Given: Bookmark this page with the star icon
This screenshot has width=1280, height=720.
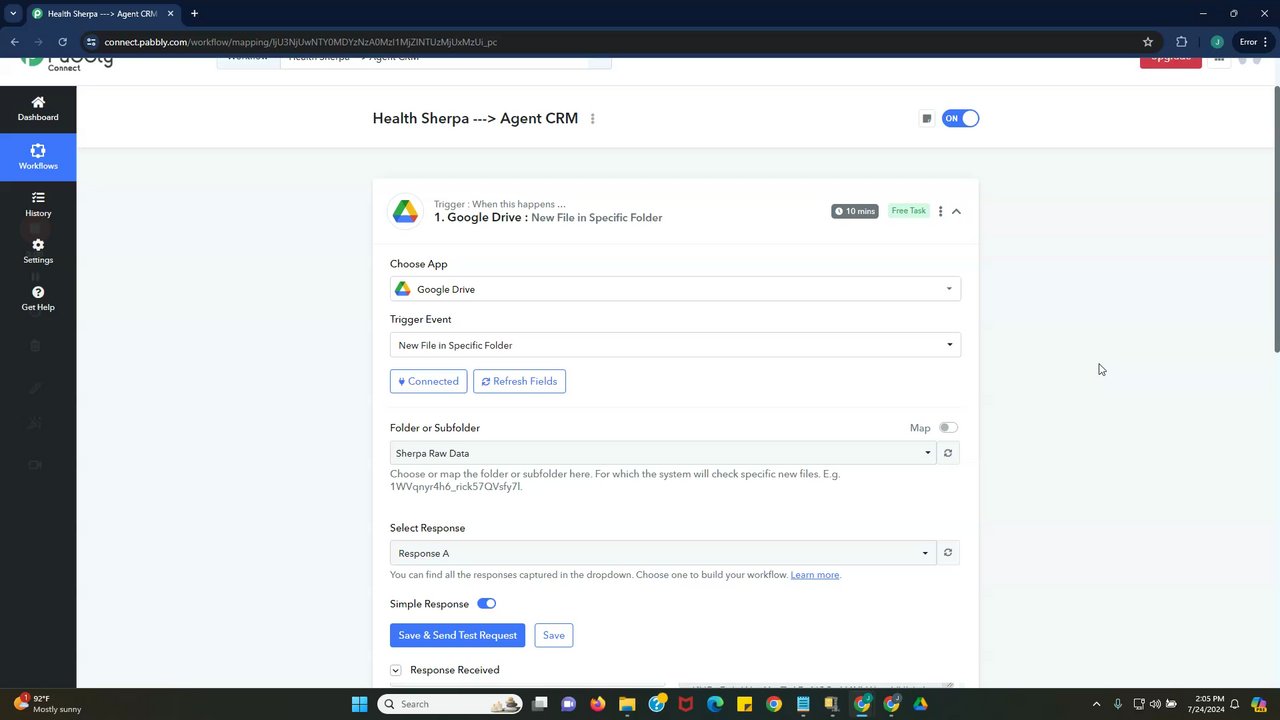Looking at the screenshot, I should pos(1148,42).
